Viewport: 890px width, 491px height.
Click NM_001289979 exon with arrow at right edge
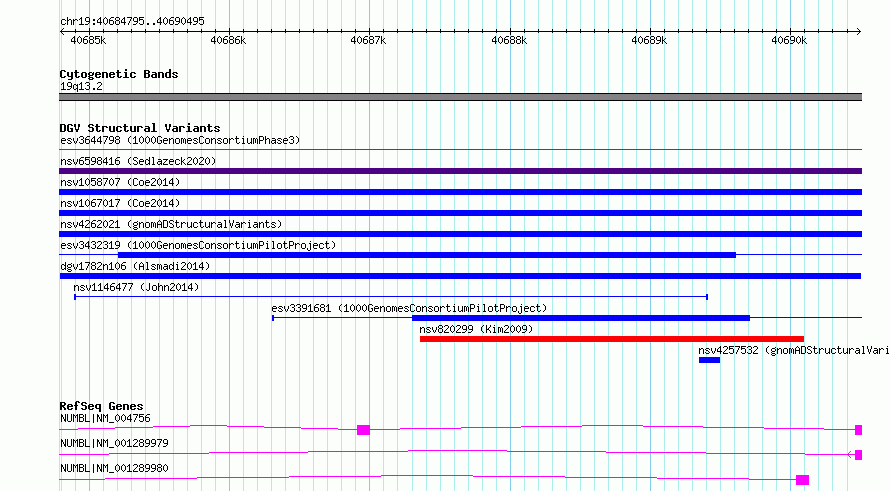tap(858, 455)
